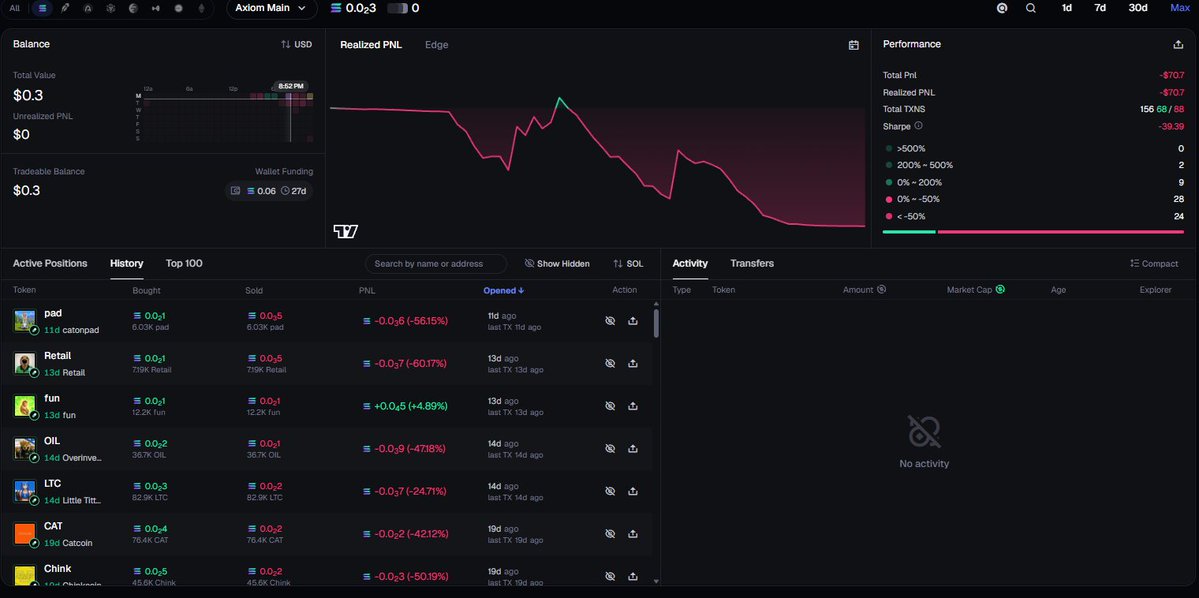Switch to the Activity tab
Image resolution: width=1199 pixels, height=598 pixels.
[690, 263]
